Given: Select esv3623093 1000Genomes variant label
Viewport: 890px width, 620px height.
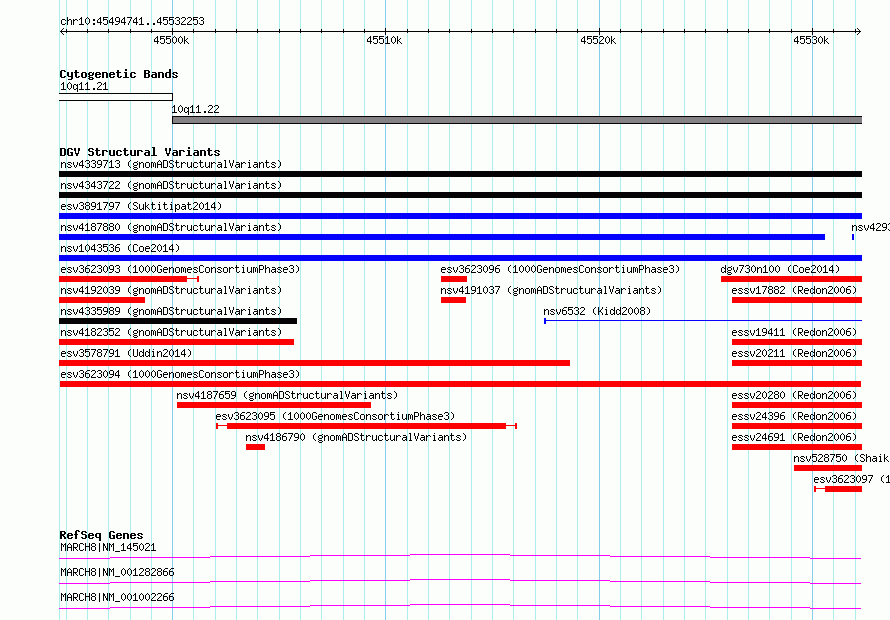Looking at the screenshot, I should 180,269.
